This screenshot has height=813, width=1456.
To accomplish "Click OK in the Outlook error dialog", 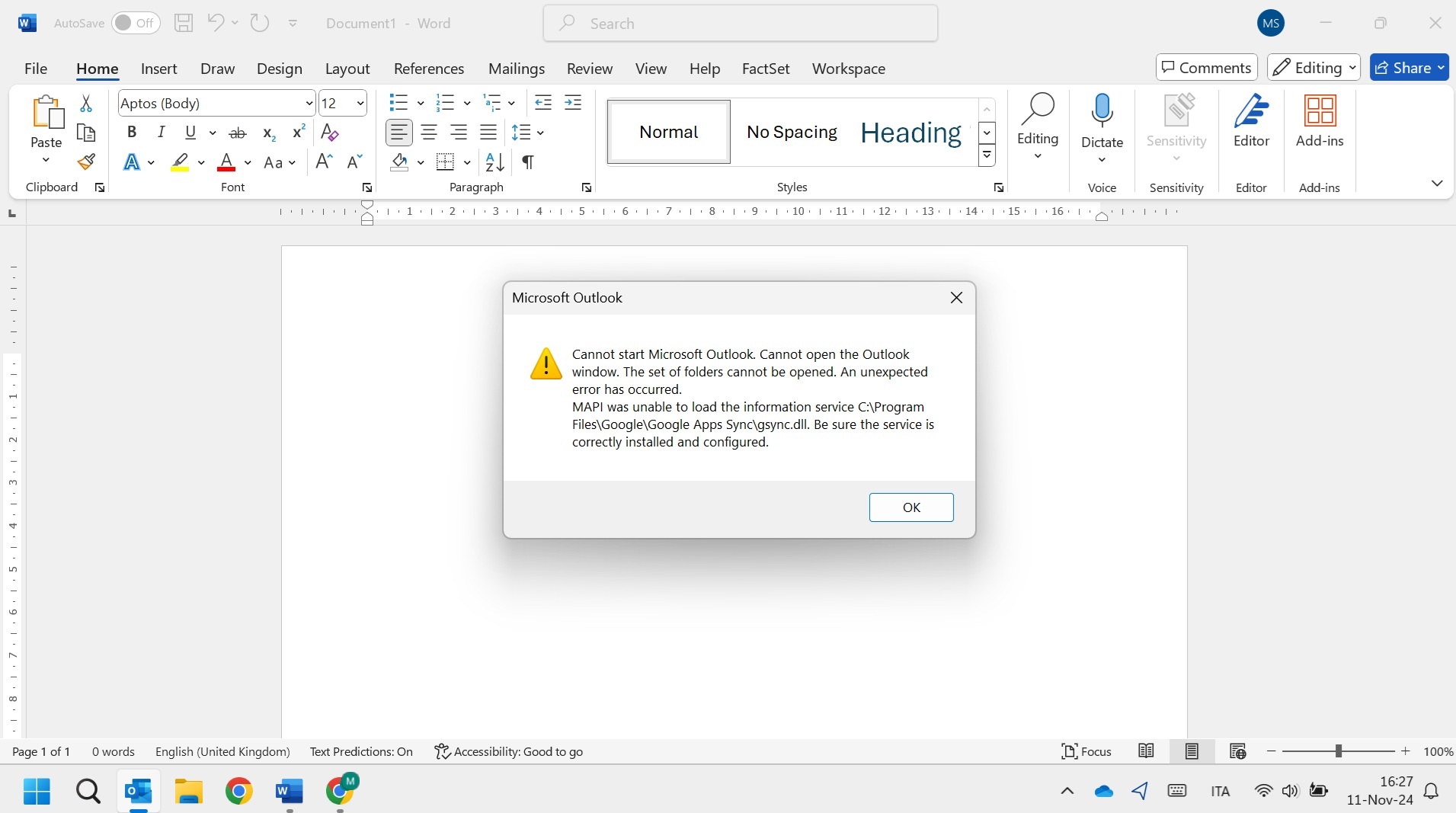I will coord(911,507).
